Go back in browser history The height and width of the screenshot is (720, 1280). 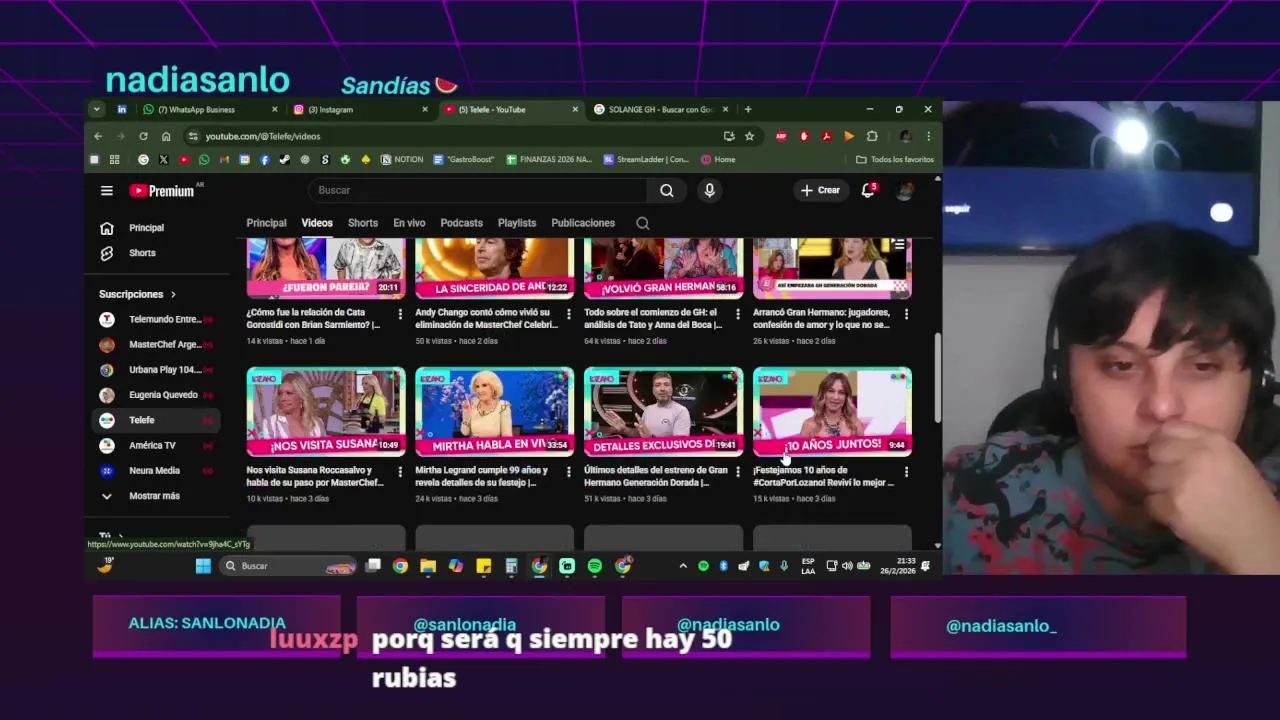(98, 136)
